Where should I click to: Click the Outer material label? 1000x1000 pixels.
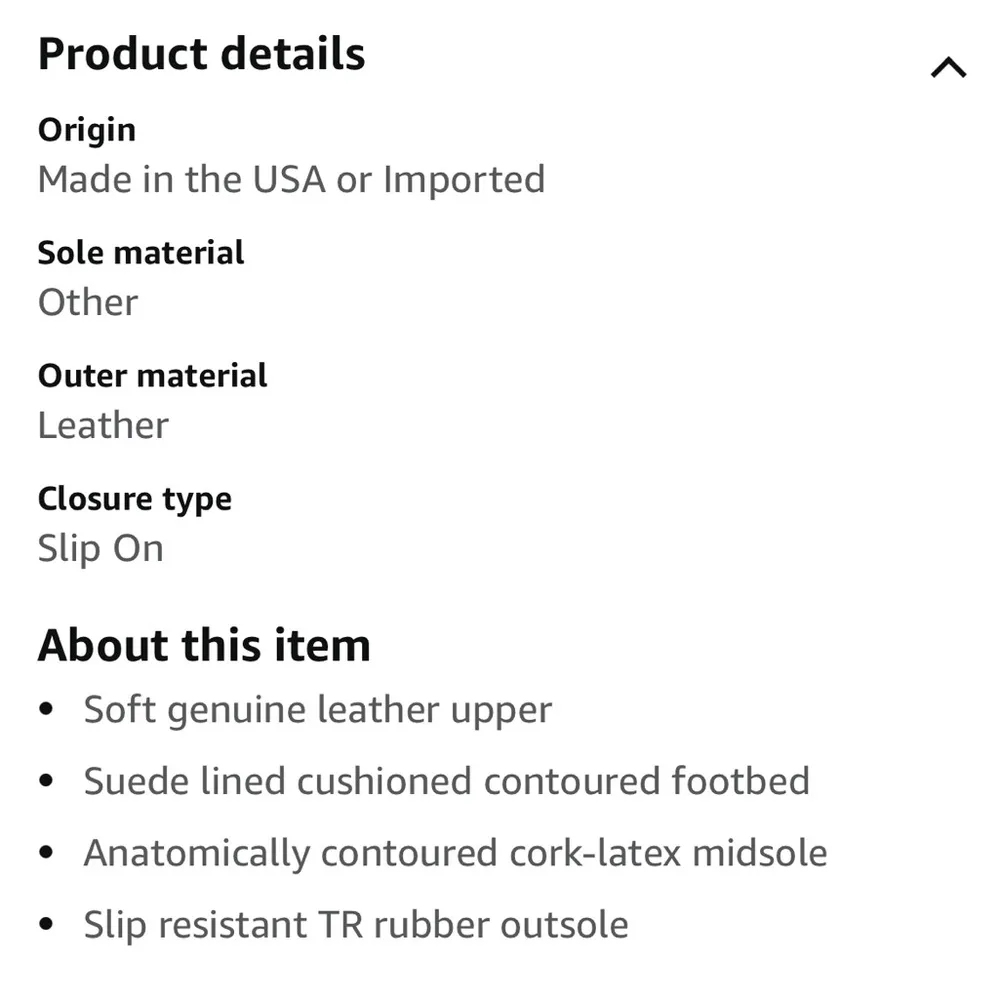(x=152, y=375)
